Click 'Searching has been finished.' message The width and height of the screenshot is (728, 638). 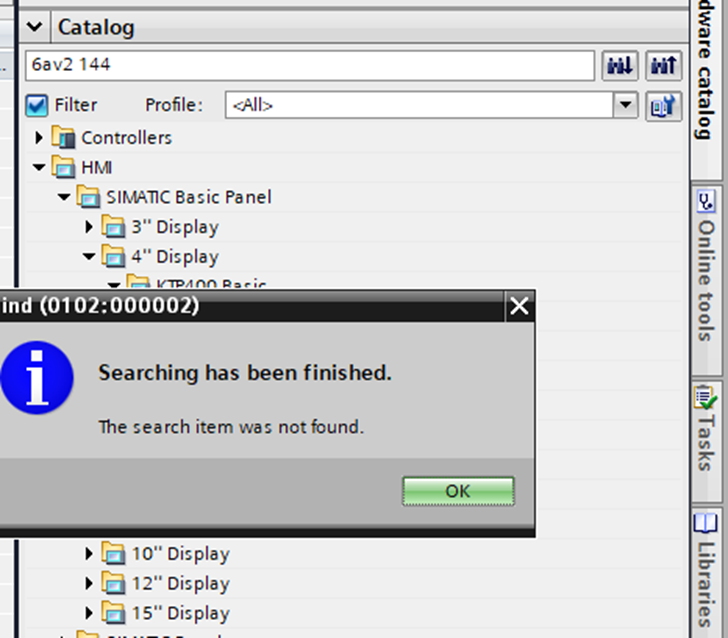245,373
